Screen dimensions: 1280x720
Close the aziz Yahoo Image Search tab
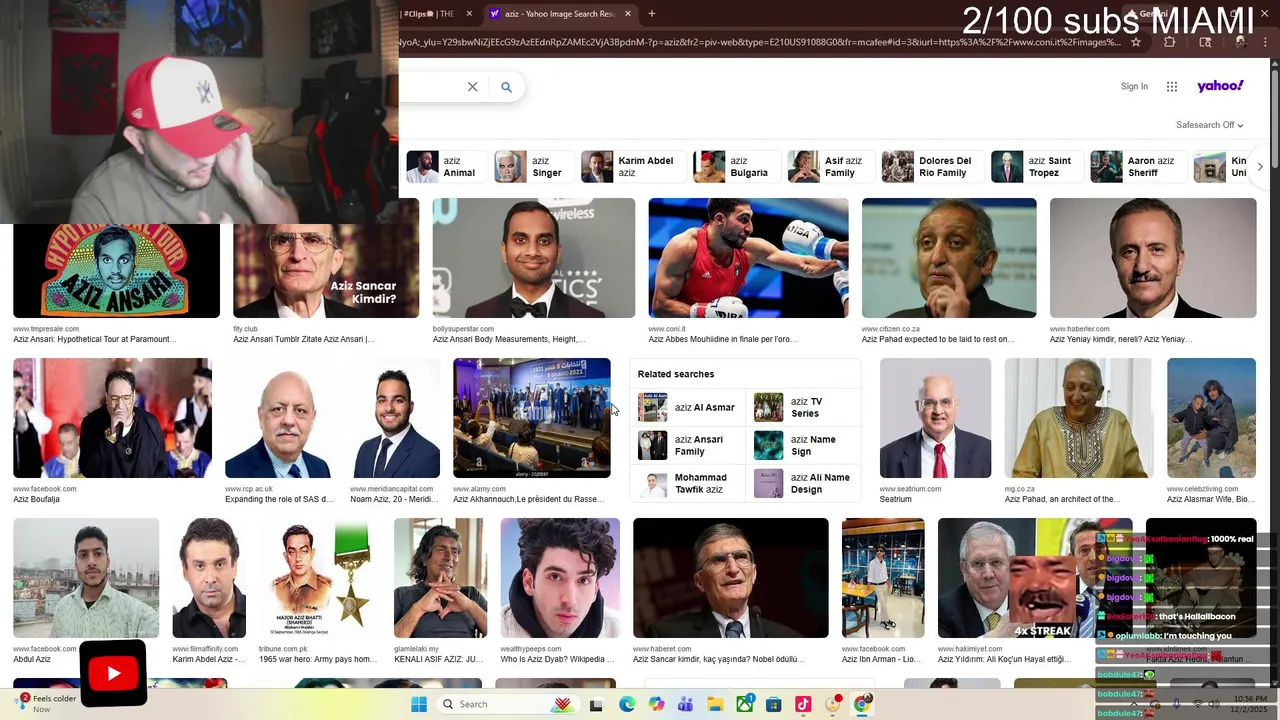628,14
